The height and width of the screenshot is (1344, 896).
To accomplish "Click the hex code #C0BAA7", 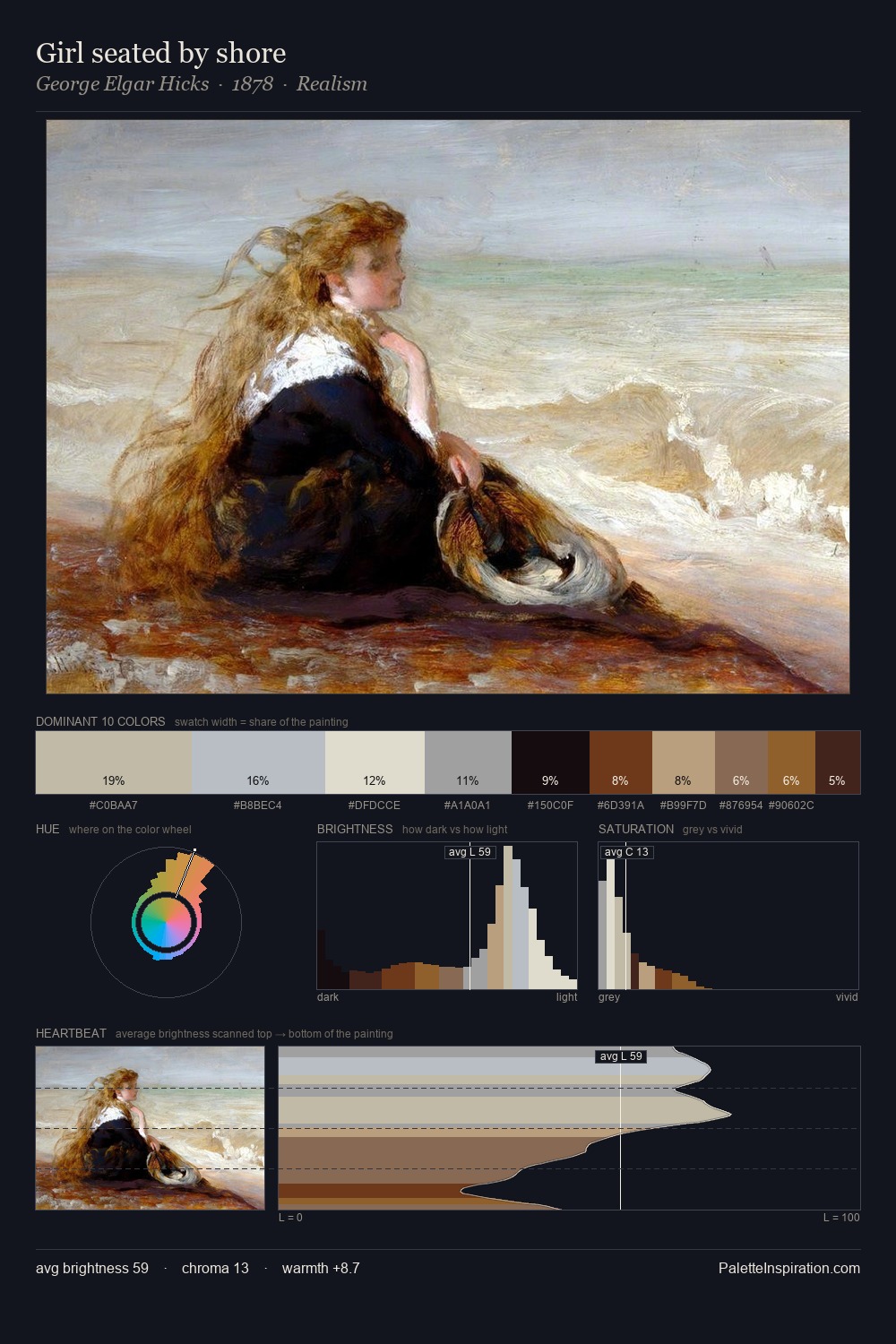I will [114, 806].
